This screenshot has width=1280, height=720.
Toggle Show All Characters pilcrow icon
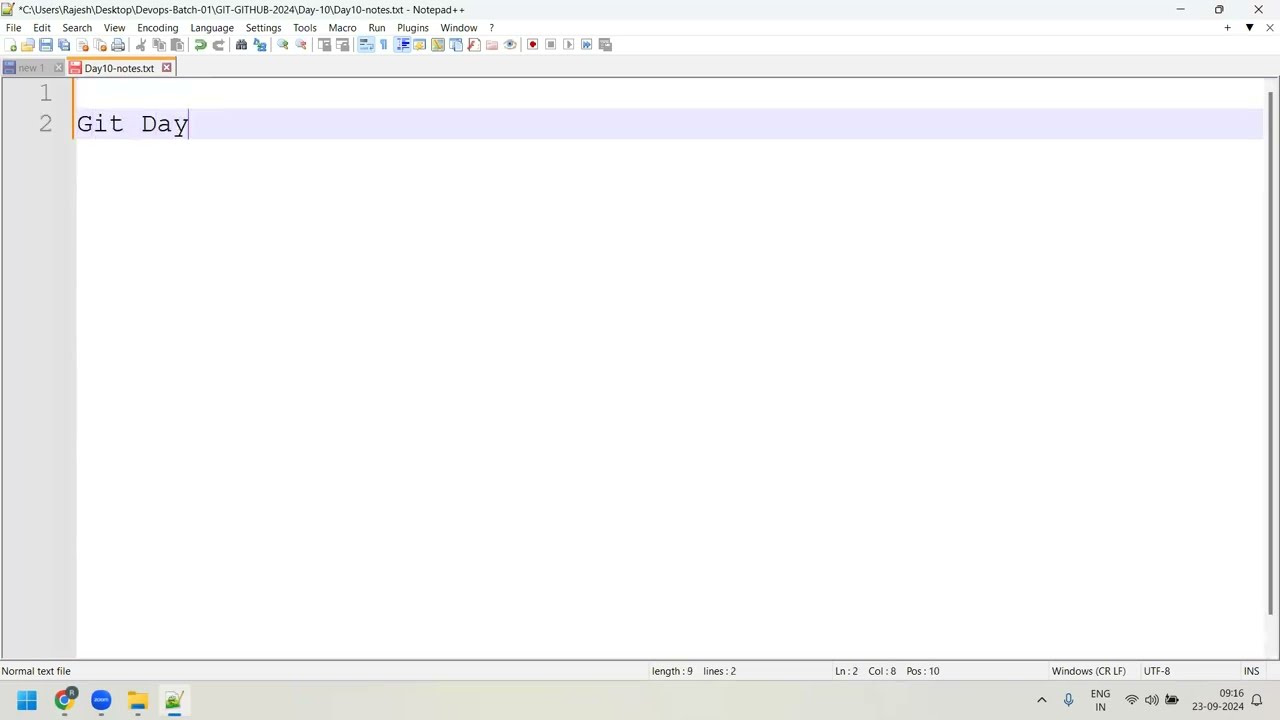coord(383,45)
